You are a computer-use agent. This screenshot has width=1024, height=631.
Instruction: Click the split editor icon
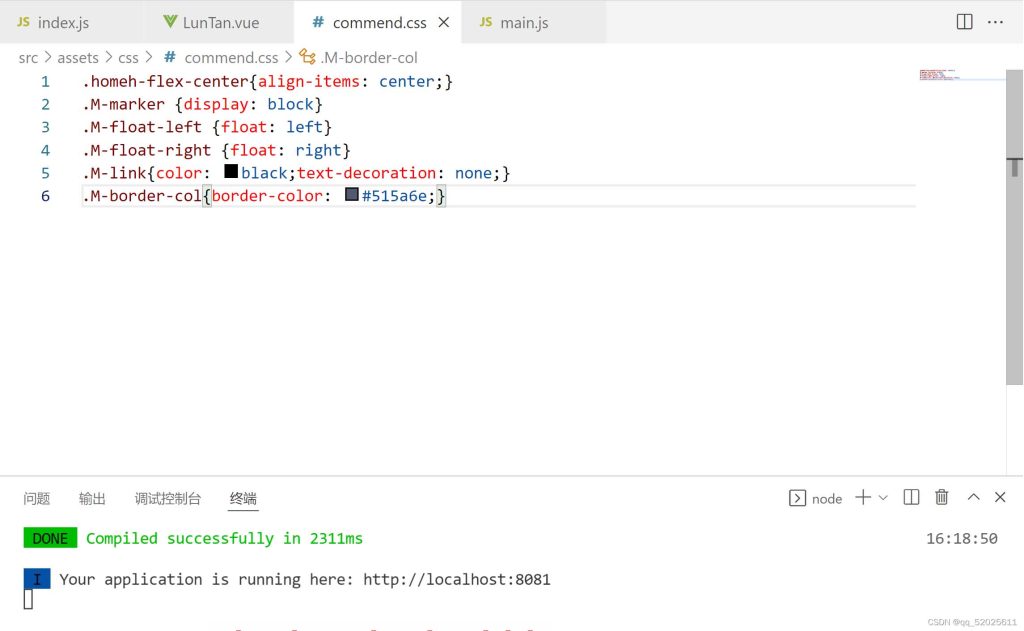tap(964, 22)
